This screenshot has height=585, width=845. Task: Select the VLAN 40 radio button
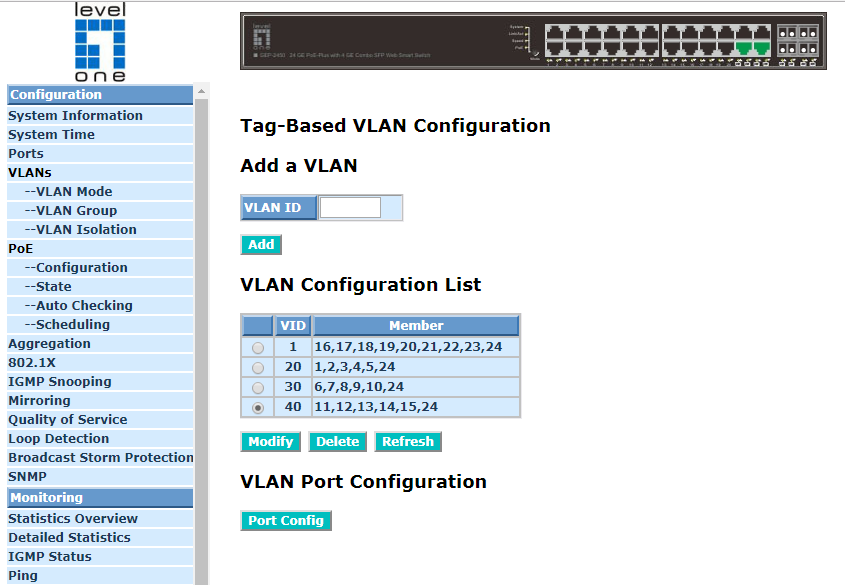[259, 408]
